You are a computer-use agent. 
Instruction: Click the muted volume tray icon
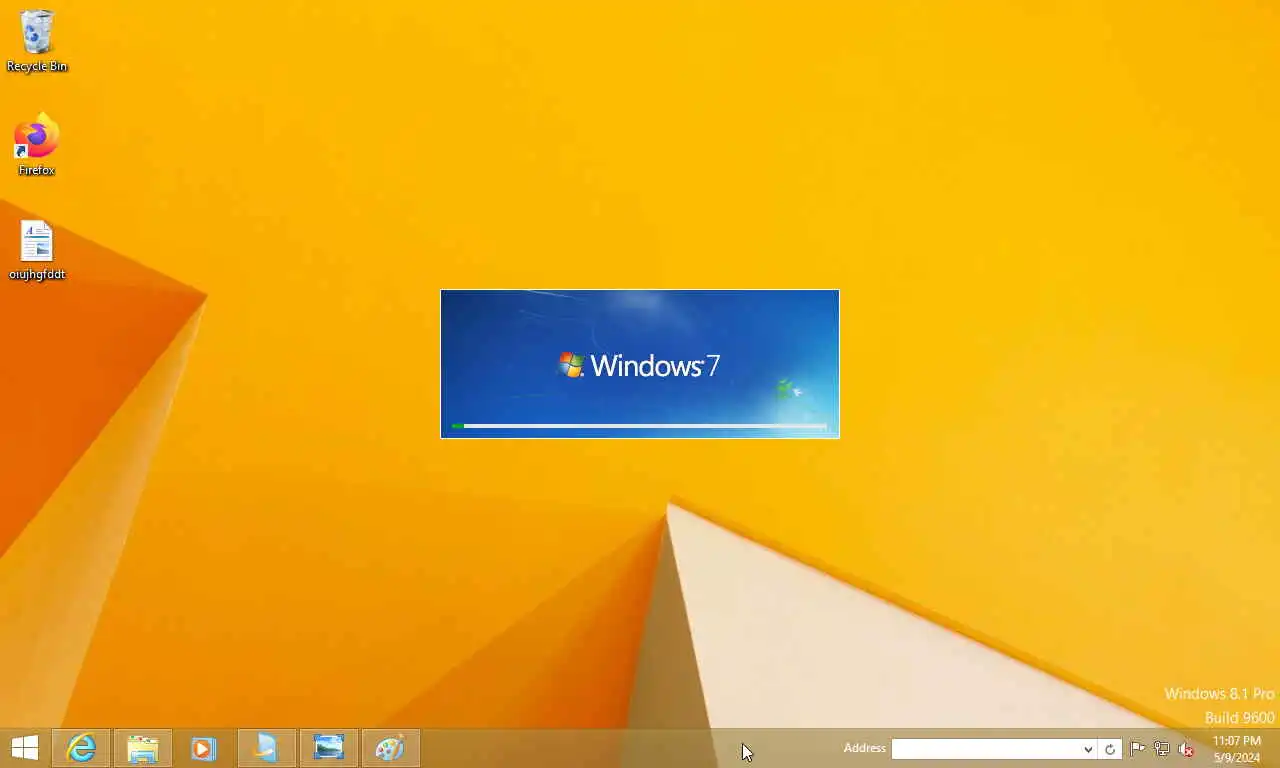pos(1186,748)
